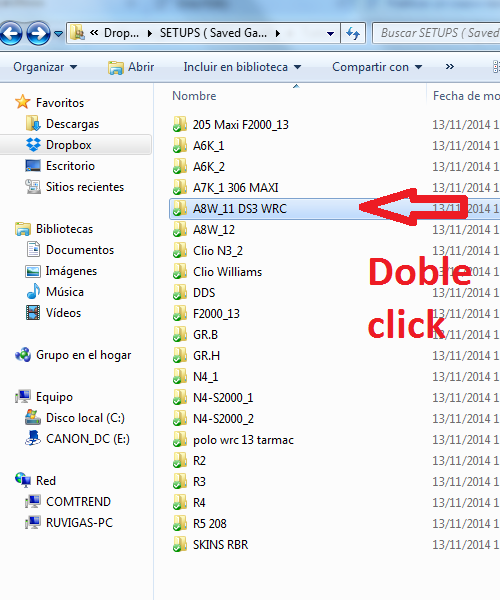Click Vídeos filmstrip icon
The image size is (500, 600).
click(x=33, y=313)
